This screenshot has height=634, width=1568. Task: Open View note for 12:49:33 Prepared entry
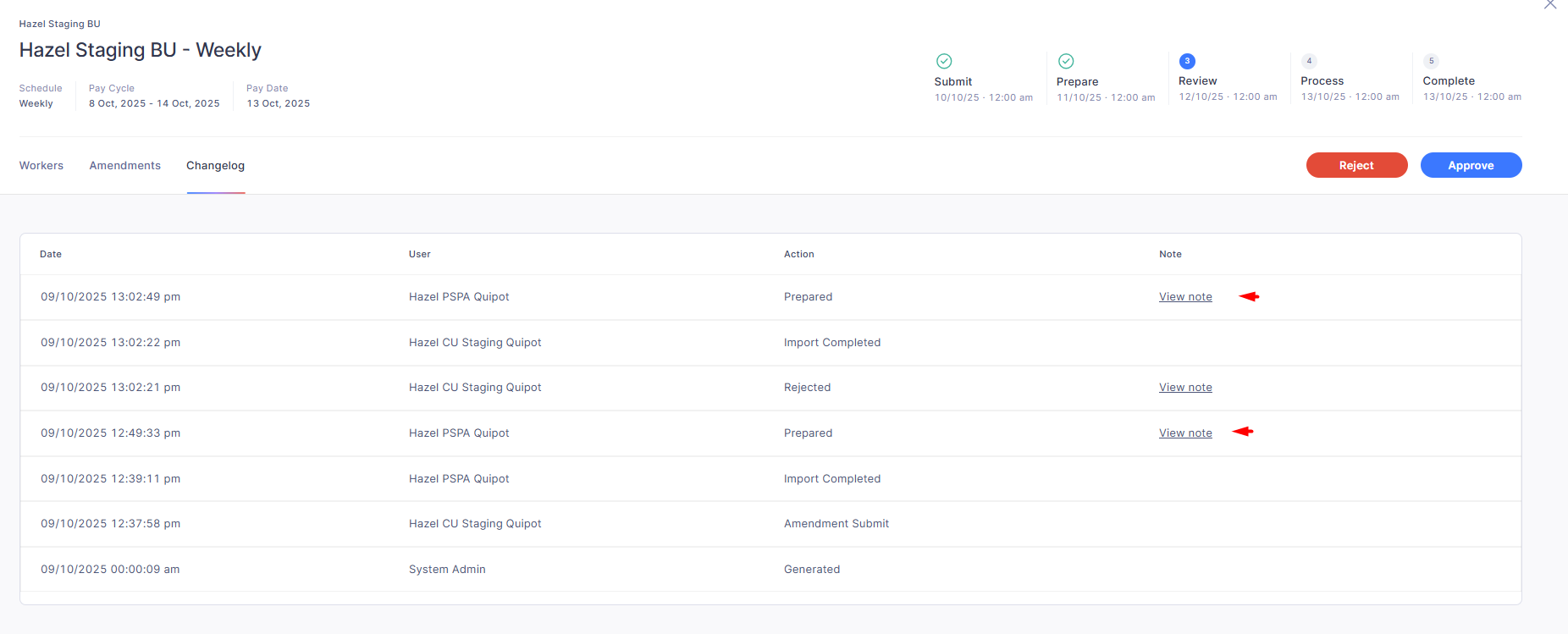[1185, 433]
